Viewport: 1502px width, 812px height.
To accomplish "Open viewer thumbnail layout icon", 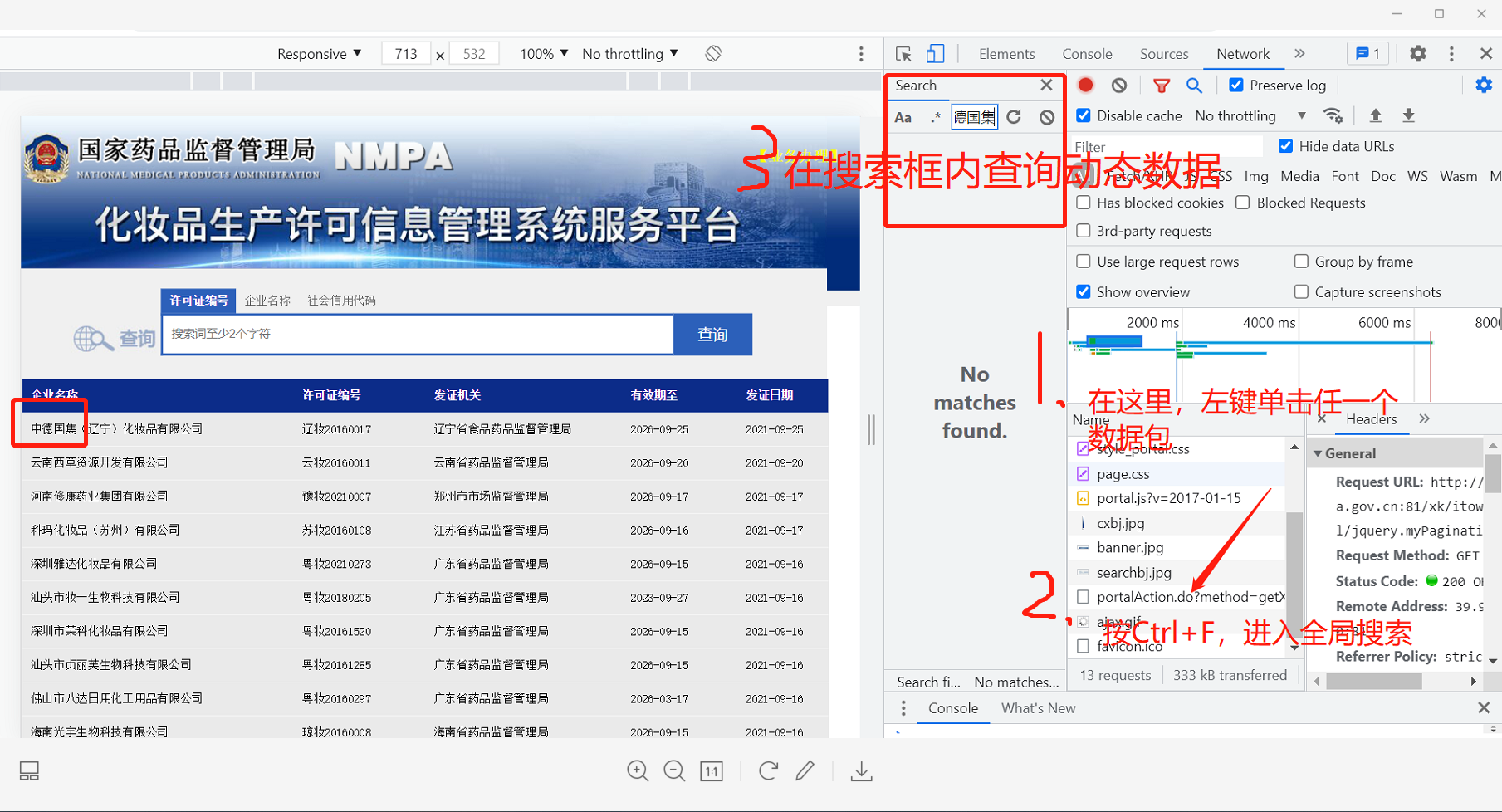I will coord(29,771).
